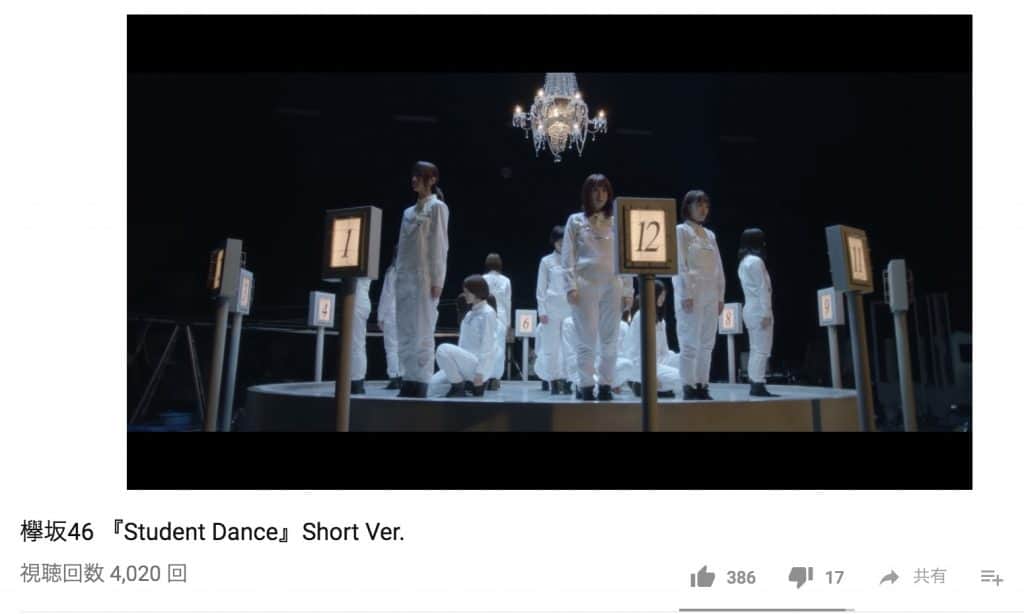Screen dimensions: 1024x614
Task: Click the 386 like count
Action: click(x=741, y=577)
